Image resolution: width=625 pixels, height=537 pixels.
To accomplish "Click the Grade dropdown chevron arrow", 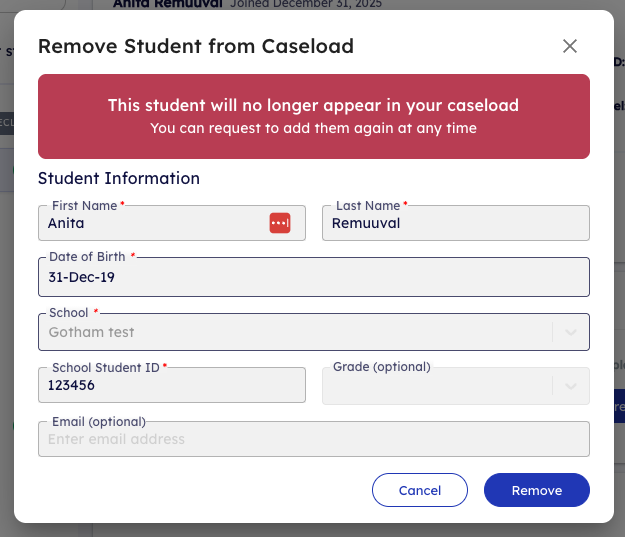I will point(571,386).
